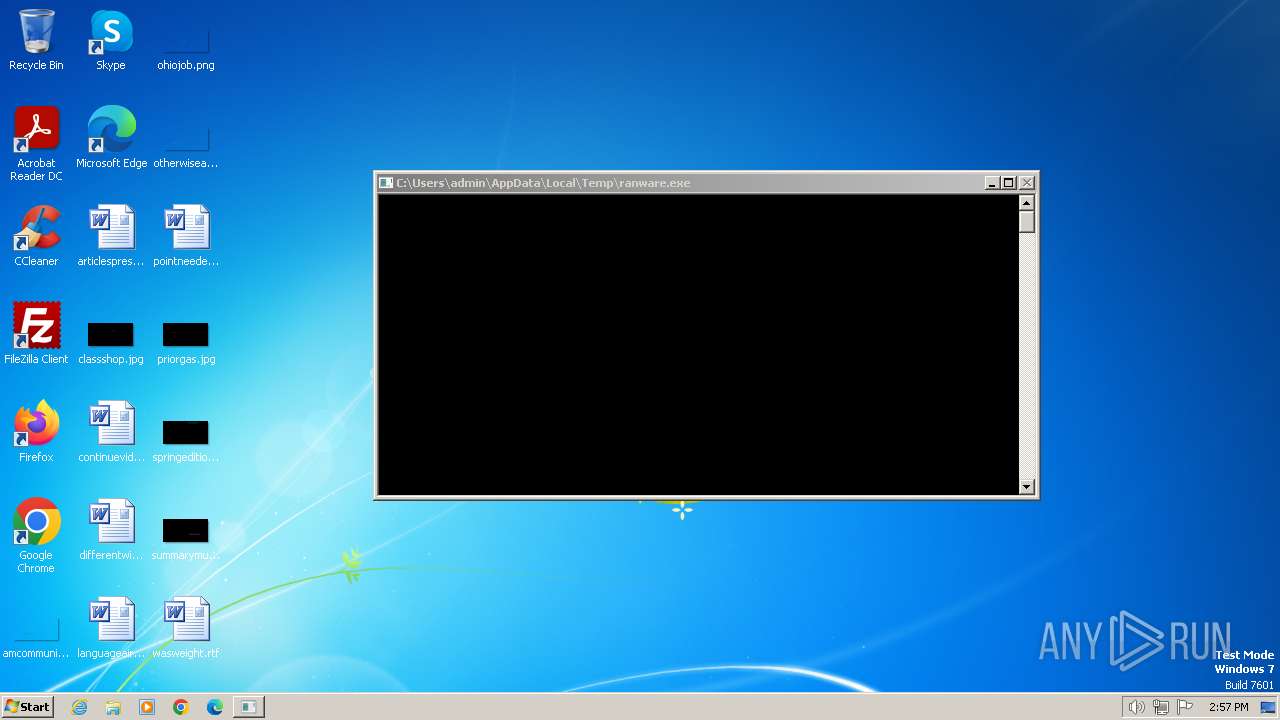
Task: Click the volume speaker tray icon
Action: click(1136, 707)
